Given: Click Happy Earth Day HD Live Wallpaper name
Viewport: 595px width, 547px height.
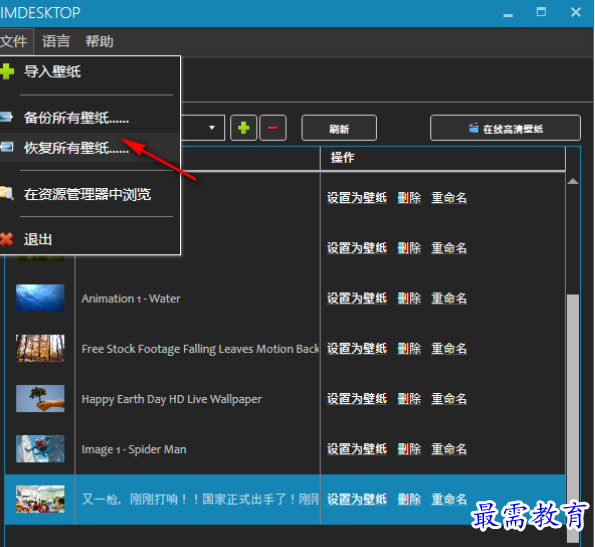Looking at the screenshot, I should pos(172,399).
